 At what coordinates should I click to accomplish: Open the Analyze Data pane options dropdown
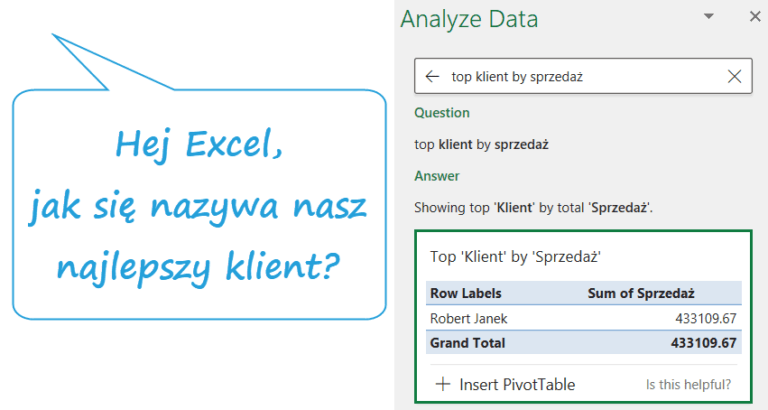click(x=709, y=17)
